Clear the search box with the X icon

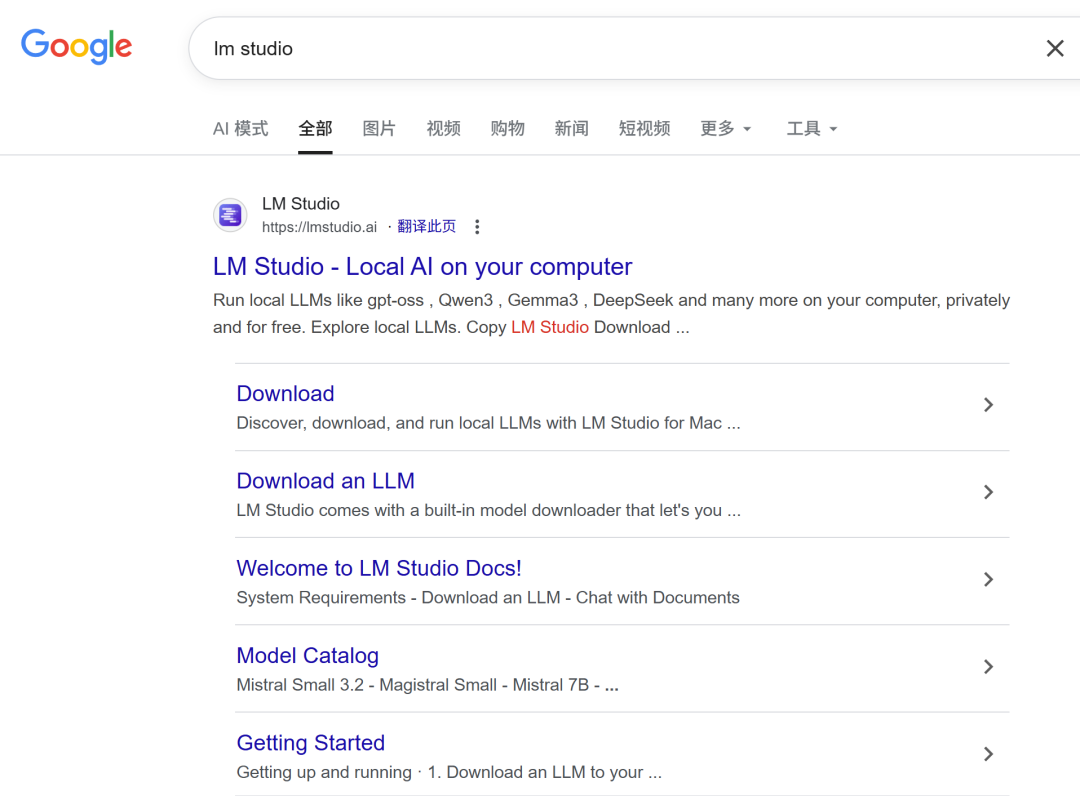1055,48
